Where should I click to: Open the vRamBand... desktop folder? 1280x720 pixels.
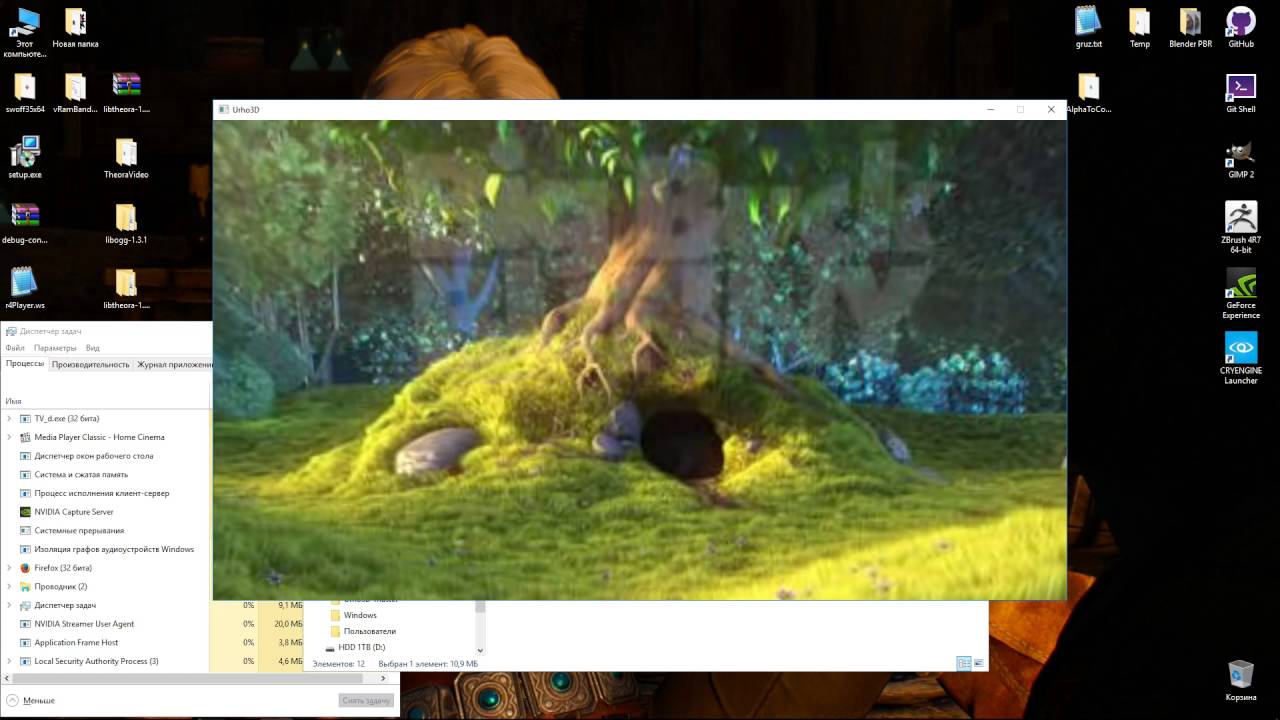pyautogui.click(x=75, y=92)
